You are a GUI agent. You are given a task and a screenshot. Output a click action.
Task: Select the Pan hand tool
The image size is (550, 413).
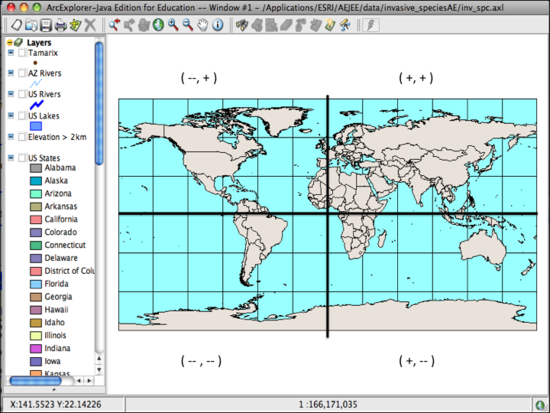pyautogui.click(x=203, y=25)
